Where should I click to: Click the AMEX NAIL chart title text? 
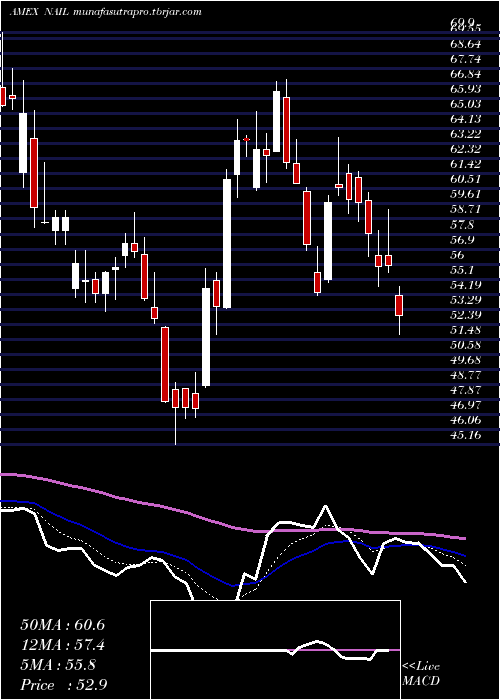point(39,12)
